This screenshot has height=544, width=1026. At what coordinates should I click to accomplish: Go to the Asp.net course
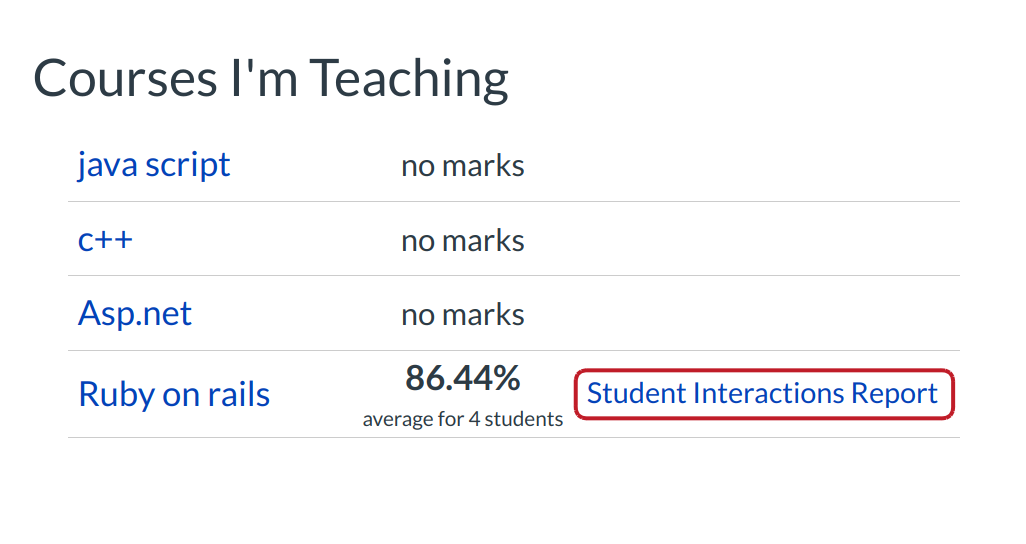pyautogui.click(x=135, y=314)
